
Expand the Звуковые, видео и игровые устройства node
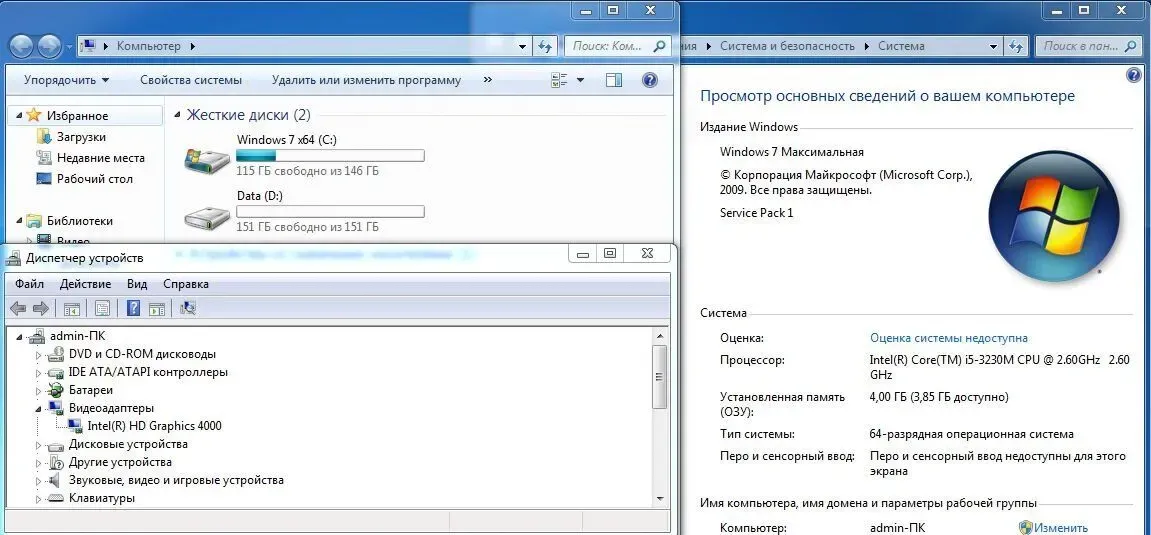(40, 480)
